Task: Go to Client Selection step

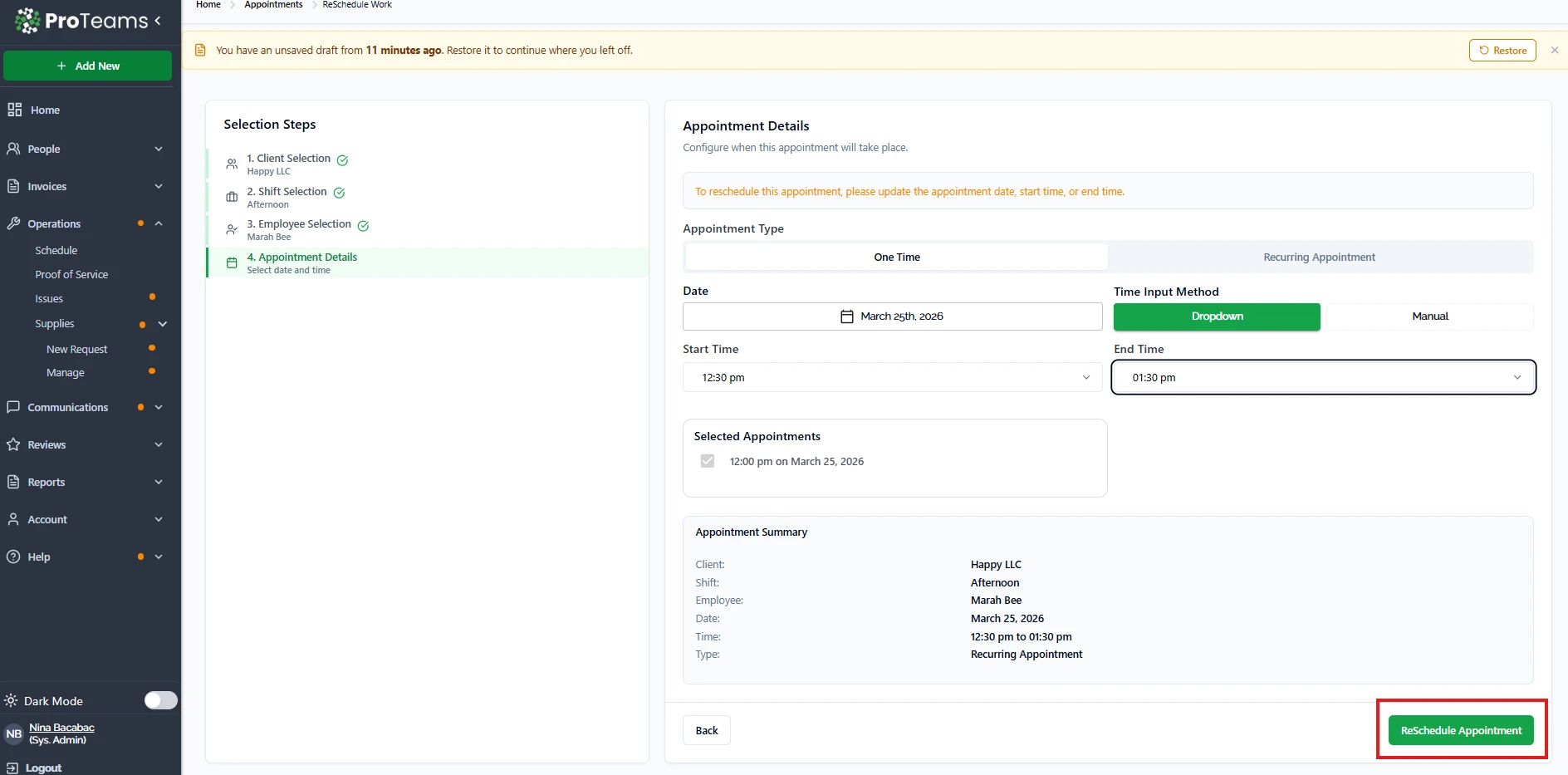Action: pyautogui.click(x=288, y=159)
